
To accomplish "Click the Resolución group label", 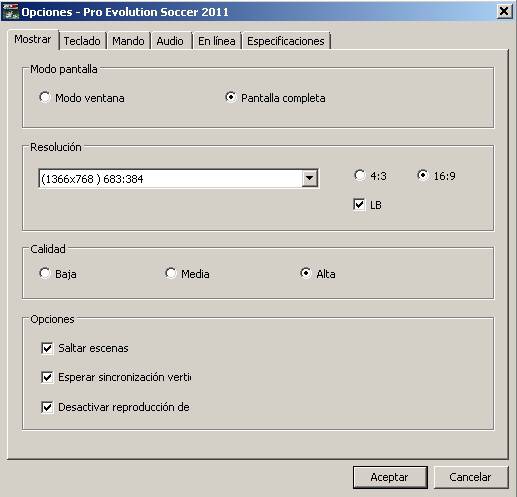I will [x=56, y=147].
